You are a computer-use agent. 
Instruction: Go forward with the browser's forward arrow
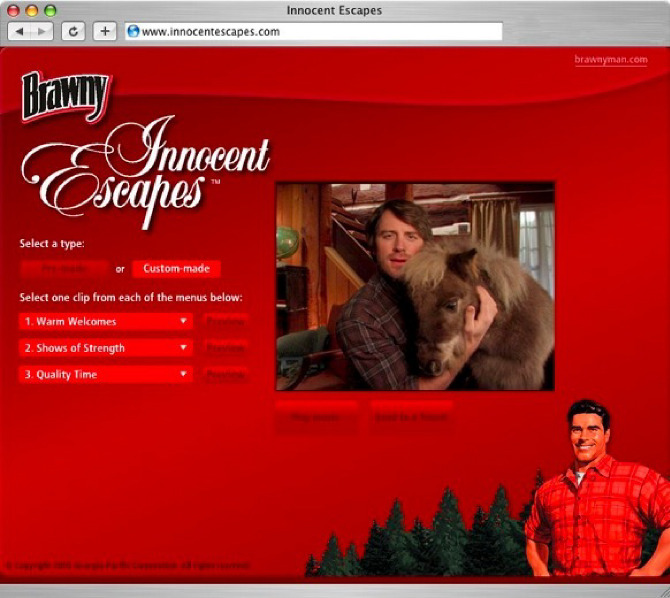(41, 32)
